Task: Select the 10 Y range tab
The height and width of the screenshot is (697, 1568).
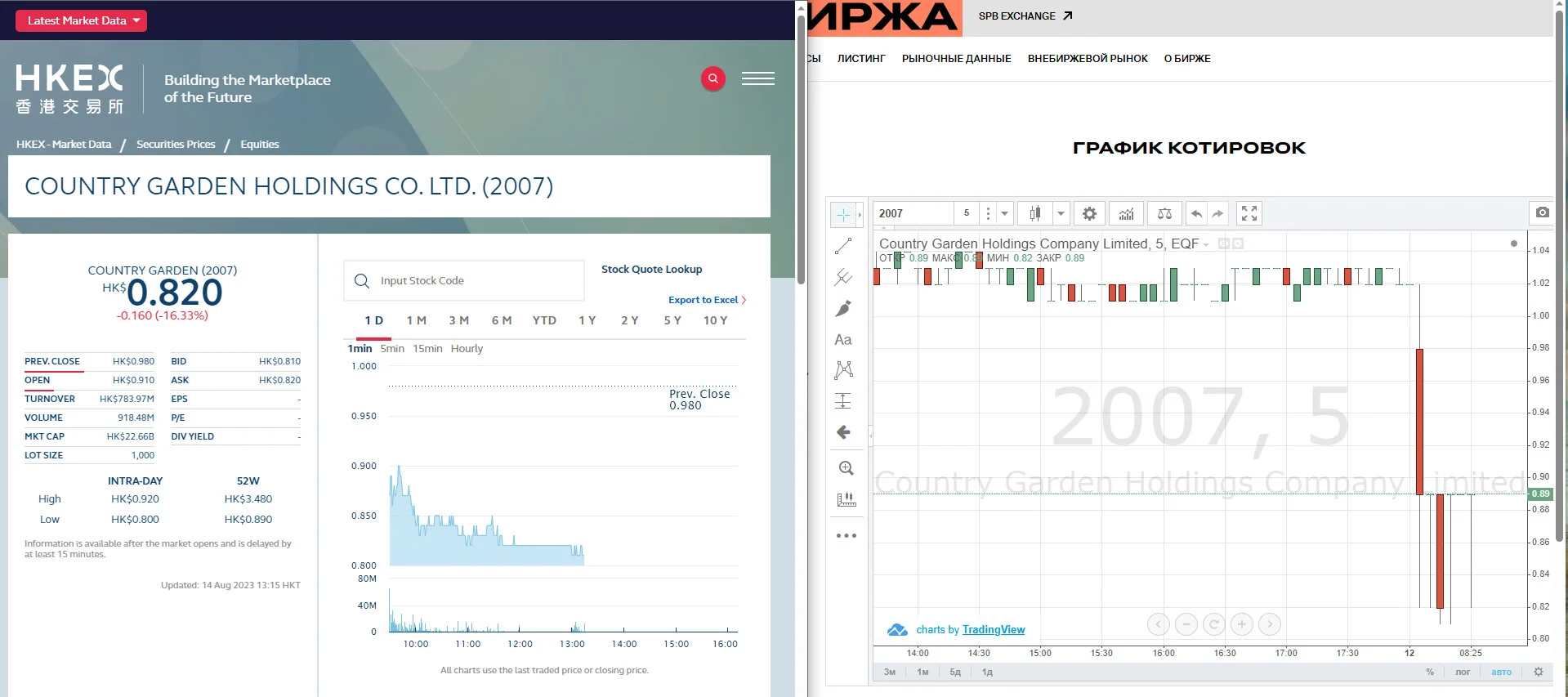Action: click(x=716, y=320)
